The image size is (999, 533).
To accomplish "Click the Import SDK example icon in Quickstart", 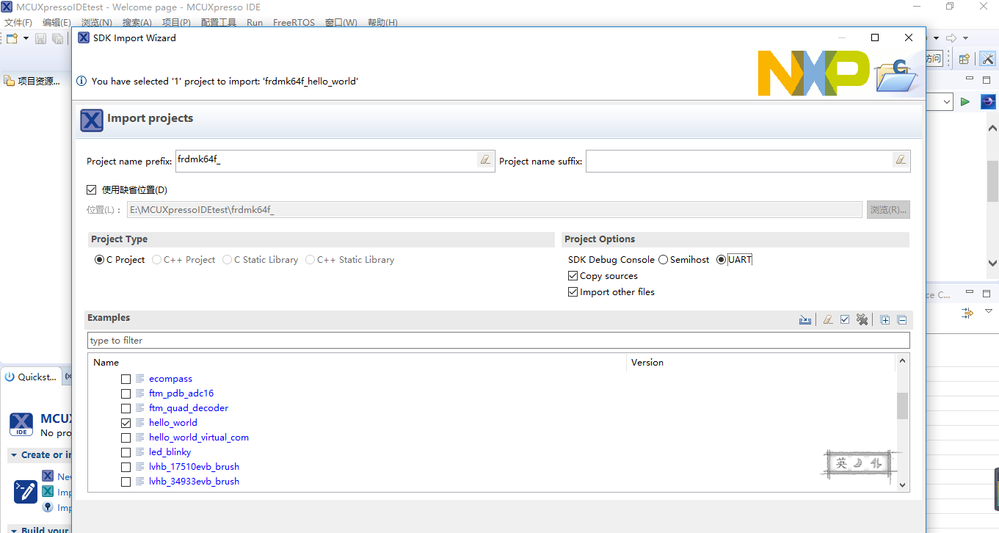I will point(48,491).
